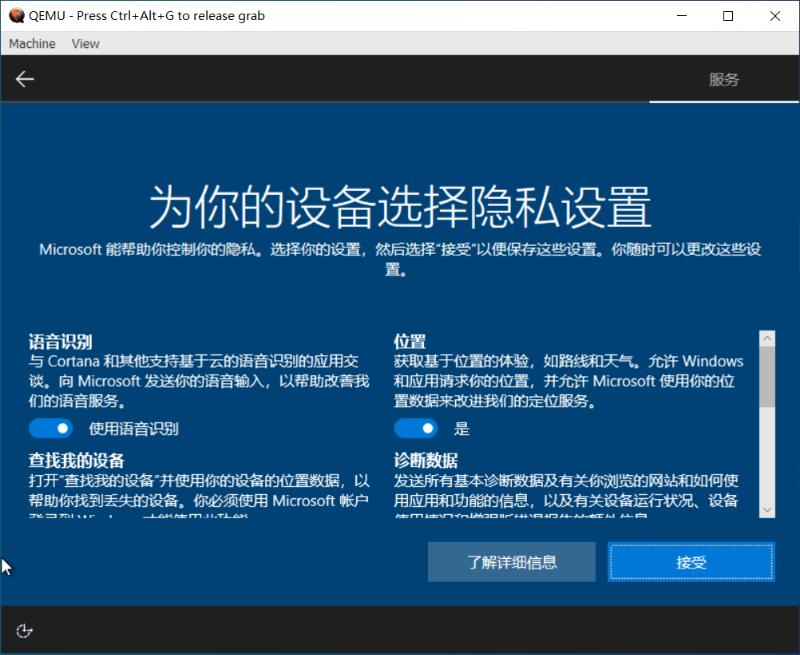This screenshot has width=800, height=655.
Task: Click the QEMU application icon in title bar
Action: coord(16,16)
